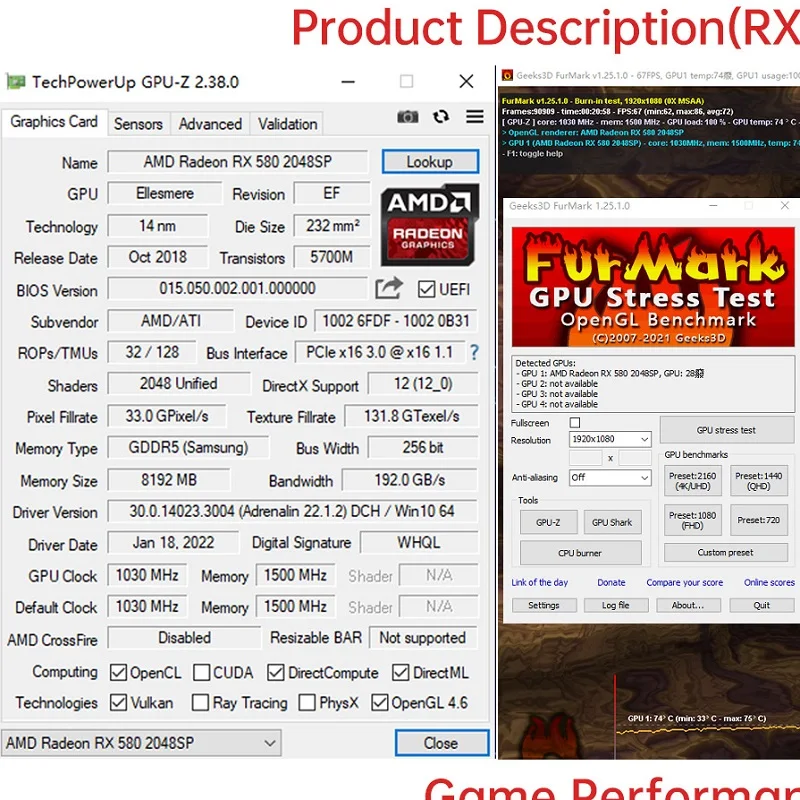Switch to the Graphics Card tab
Viewport: 800px width, 800px height.
pos(54,122)
